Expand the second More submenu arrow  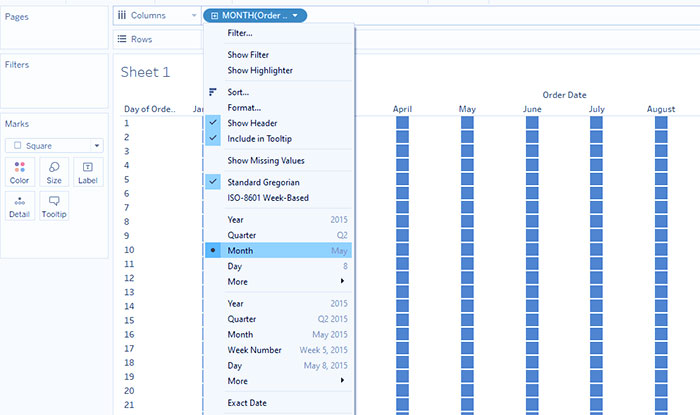coord(342,380)
